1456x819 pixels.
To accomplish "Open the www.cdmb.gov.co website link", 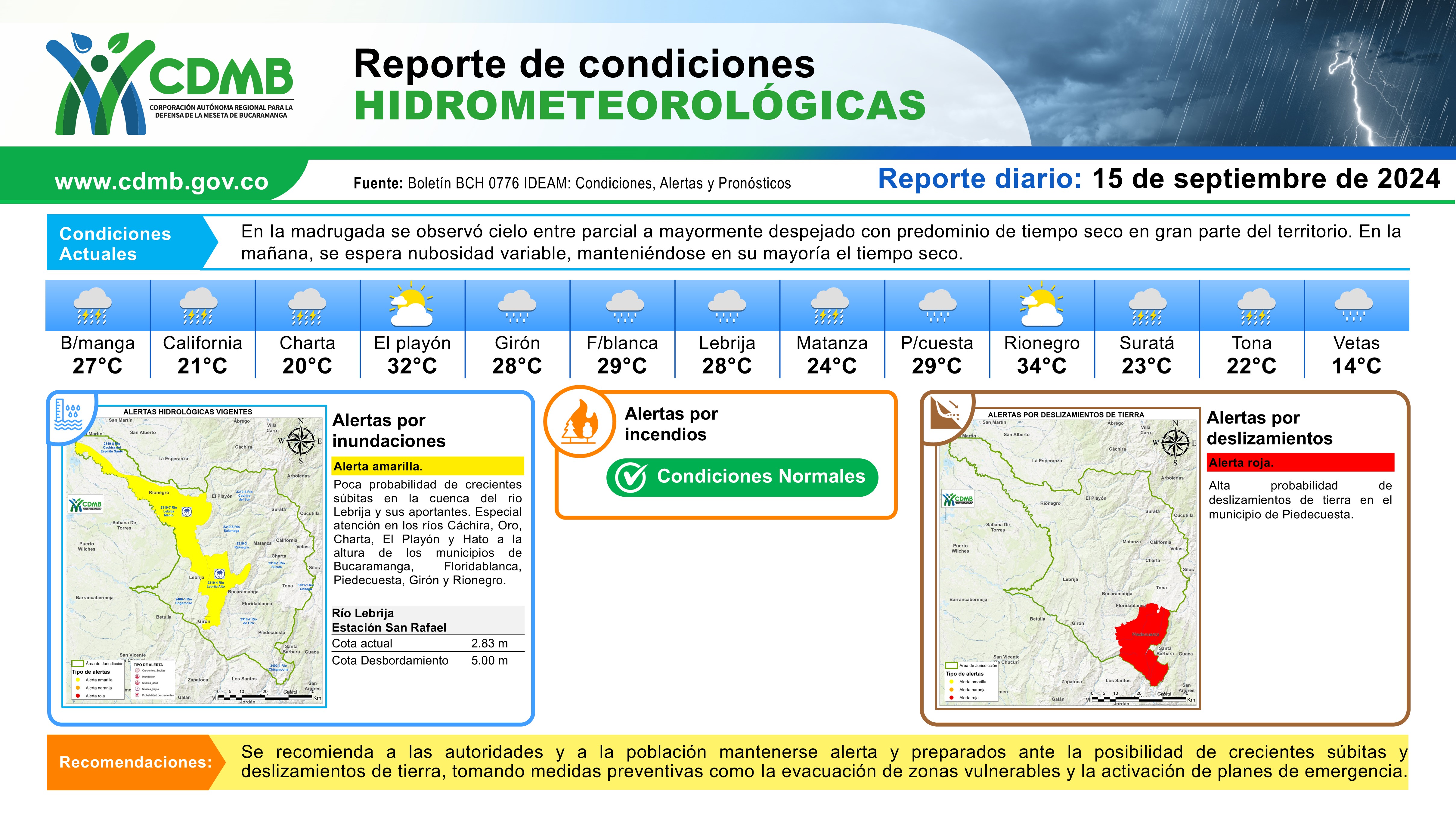I will (161, 181).
